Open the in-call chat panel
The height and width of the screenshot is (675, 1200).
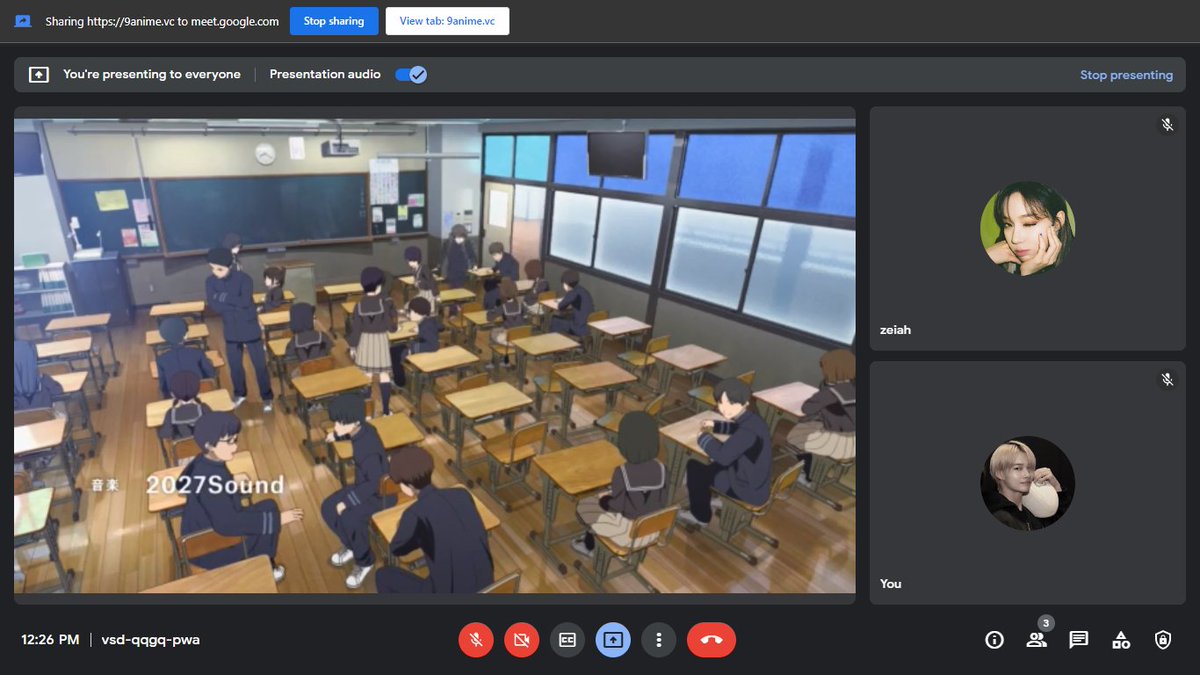tap(1078, 640)
